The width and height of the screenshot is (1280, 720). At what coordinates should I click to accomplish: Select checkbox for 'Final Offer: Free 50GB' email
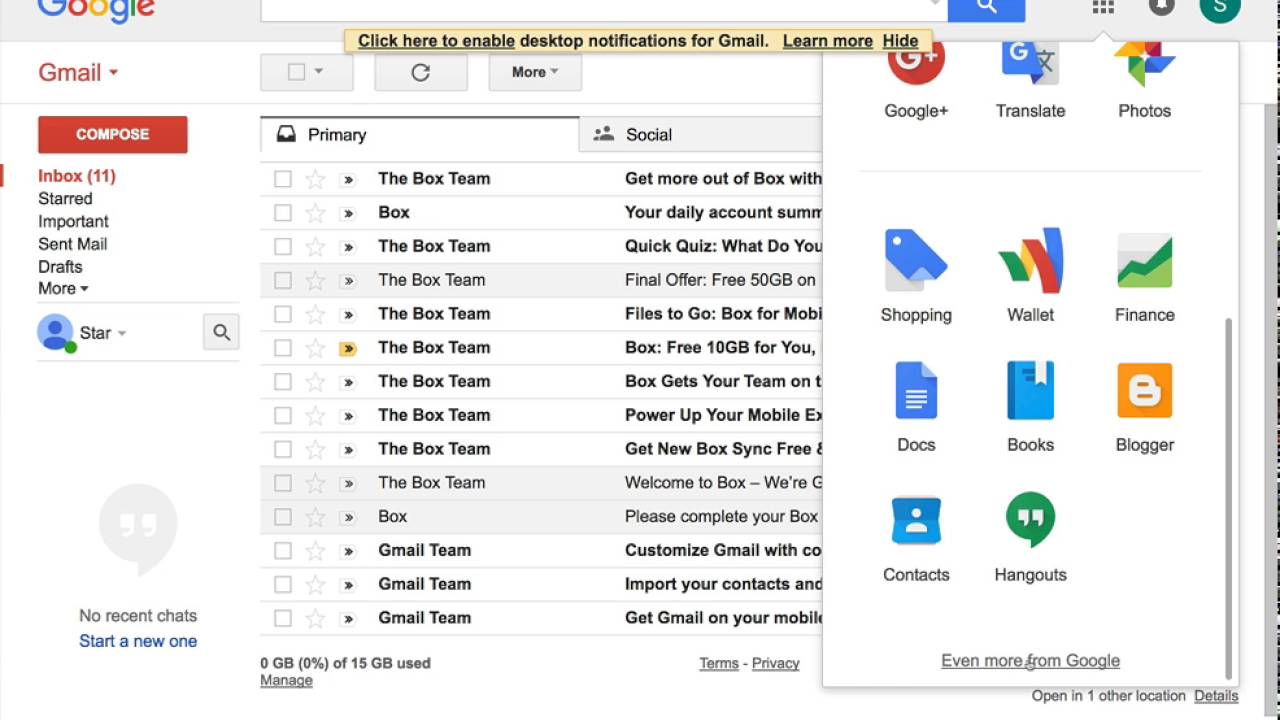[x=283, y=281]
